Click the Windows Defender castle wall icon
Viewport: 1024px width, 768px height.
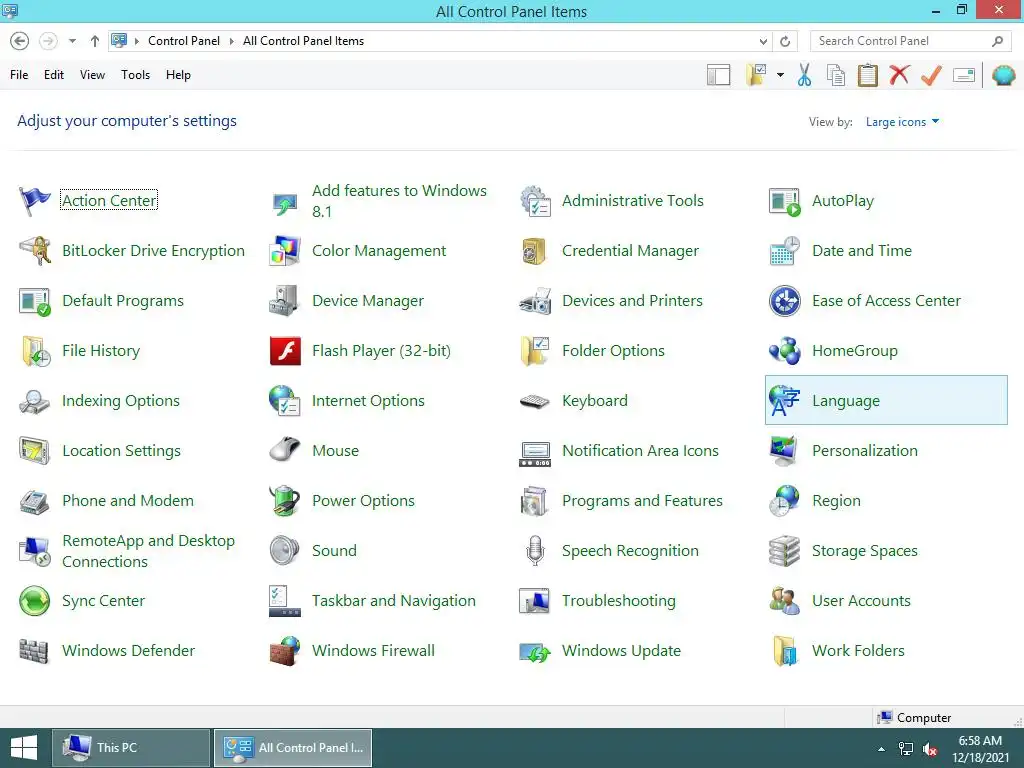click(x=34, y=651)
